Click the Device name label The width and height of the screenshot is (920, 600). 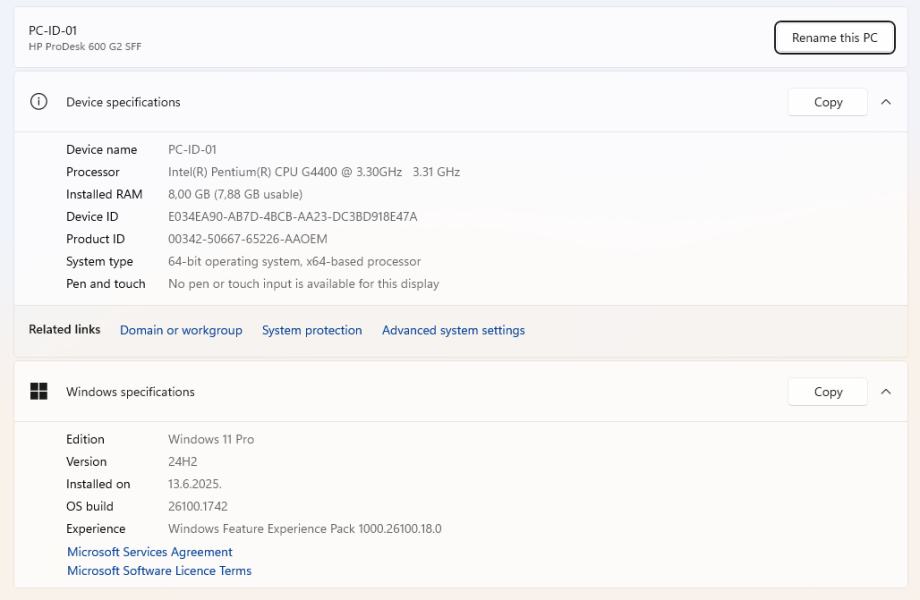[102, 150]
